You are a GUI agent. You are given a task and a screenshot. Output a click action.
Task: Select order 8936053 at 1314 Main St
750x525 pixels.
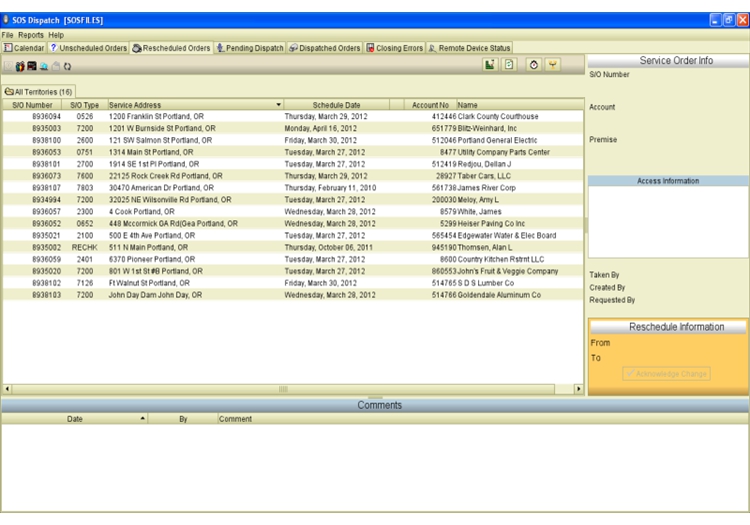(293, 152)
